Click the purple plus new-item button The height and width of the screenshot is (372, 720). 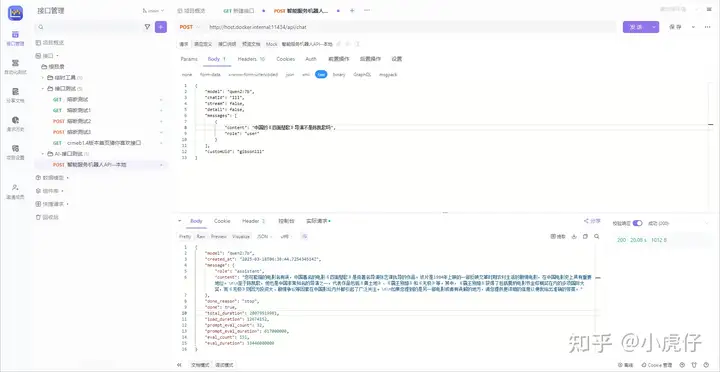point(161,27)
